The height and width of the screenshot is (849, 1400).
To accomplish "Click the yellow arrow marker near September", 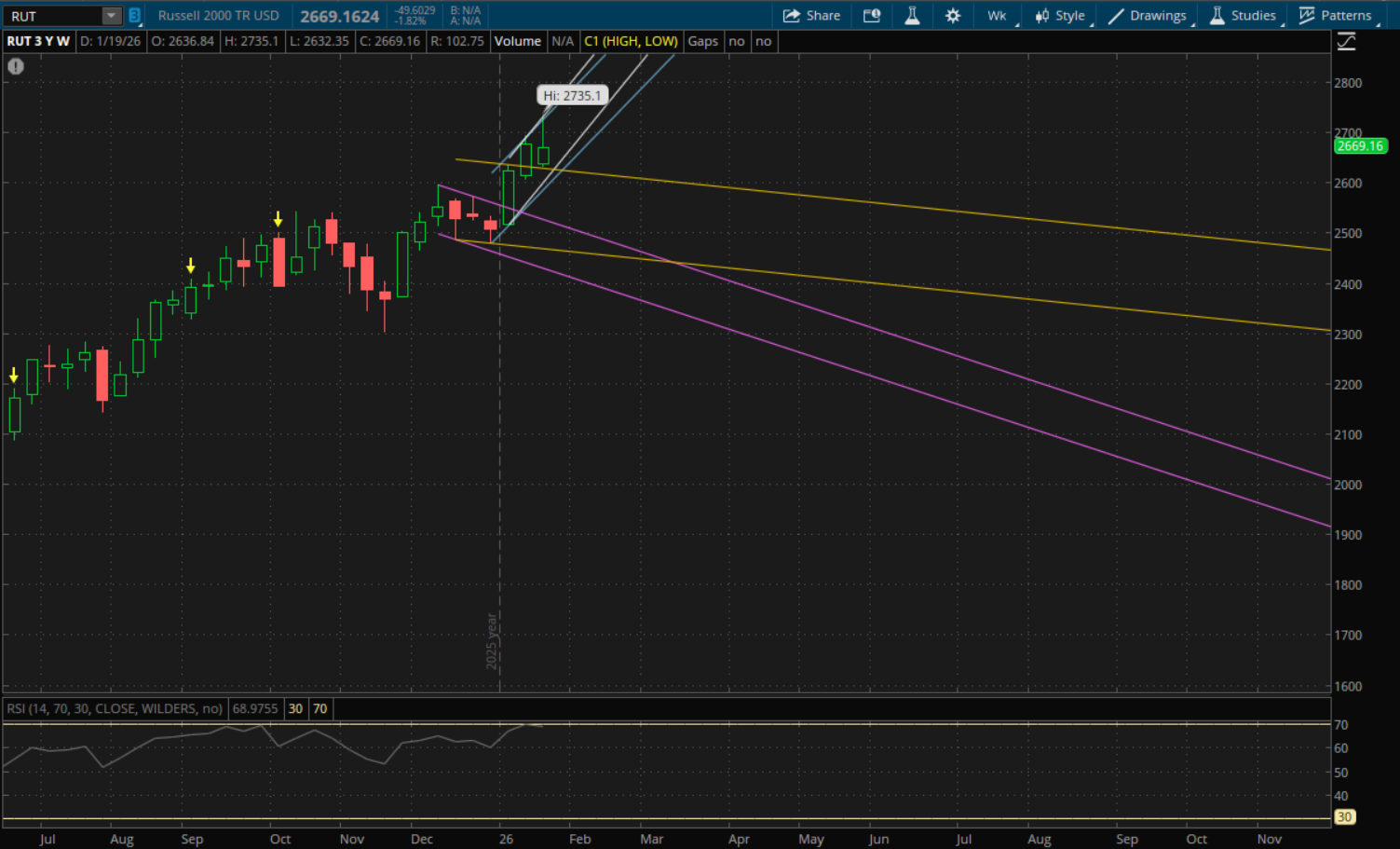I will pyautogui.click(x=191, y=266).
